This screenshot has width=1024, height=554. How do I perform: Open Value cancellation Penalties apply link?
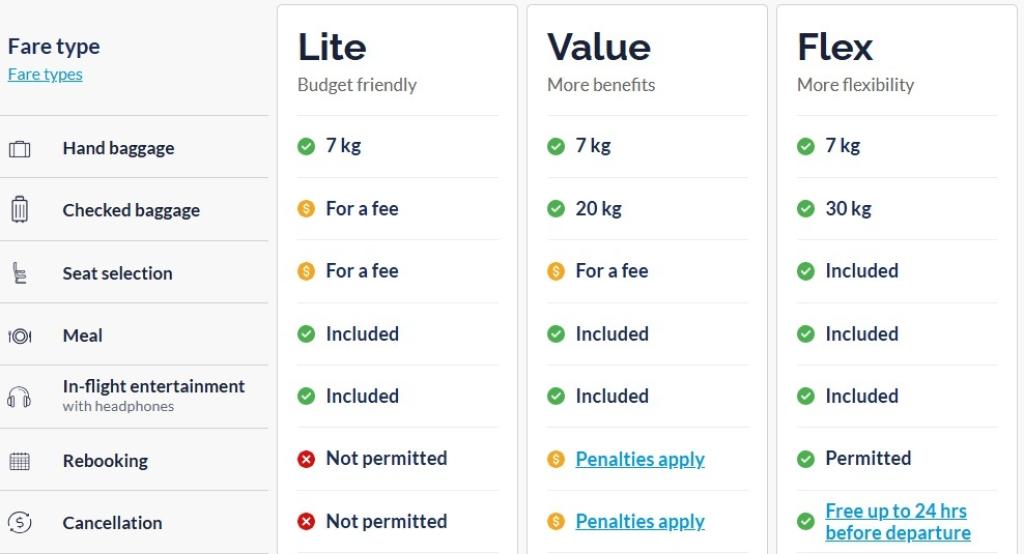click(x=640, y=521)
